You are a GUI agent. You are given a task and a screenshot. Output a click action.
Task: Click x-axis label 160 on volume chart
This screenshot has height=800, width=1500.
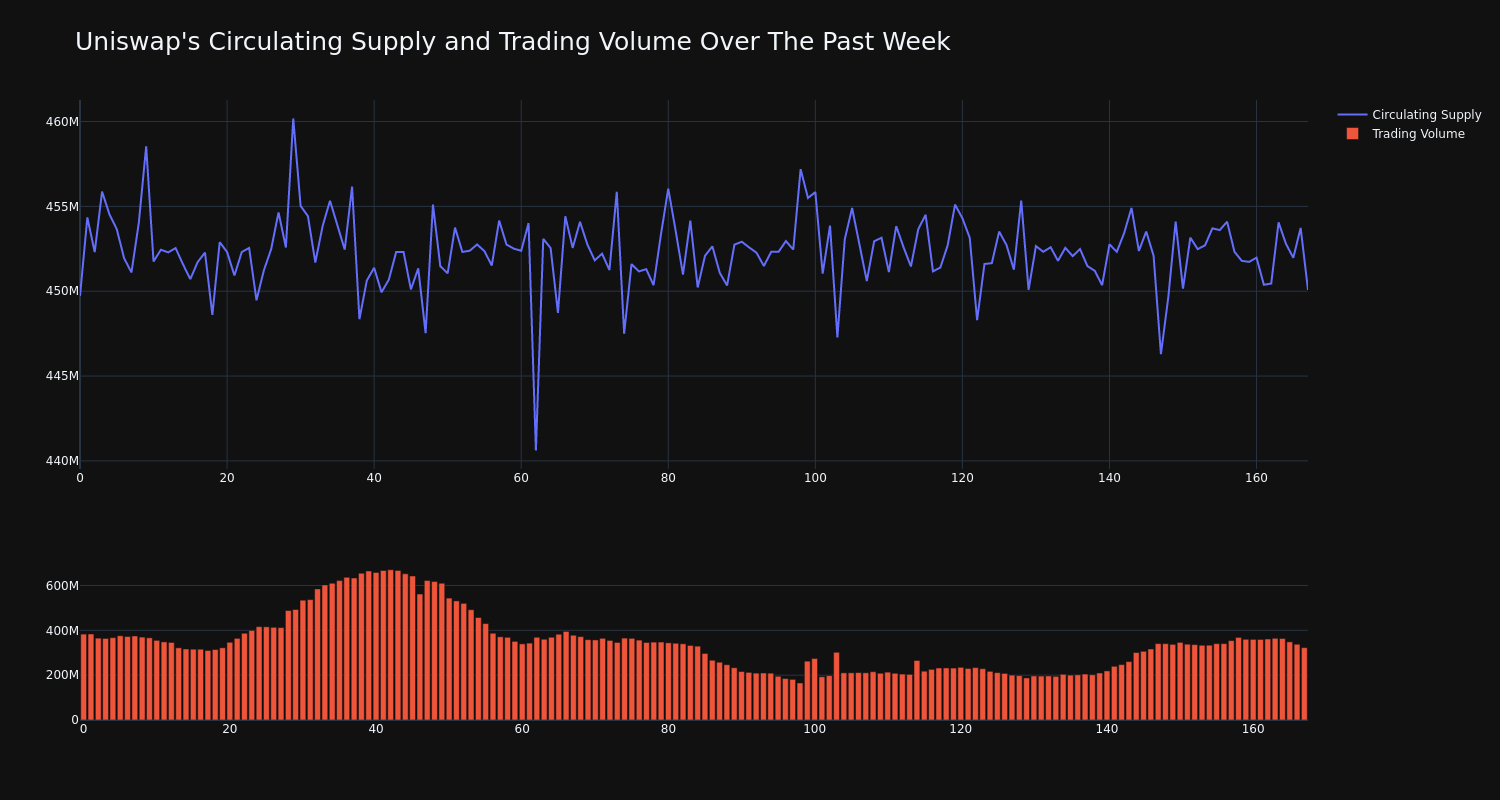pyautogui.click(x=1253, y=729)
